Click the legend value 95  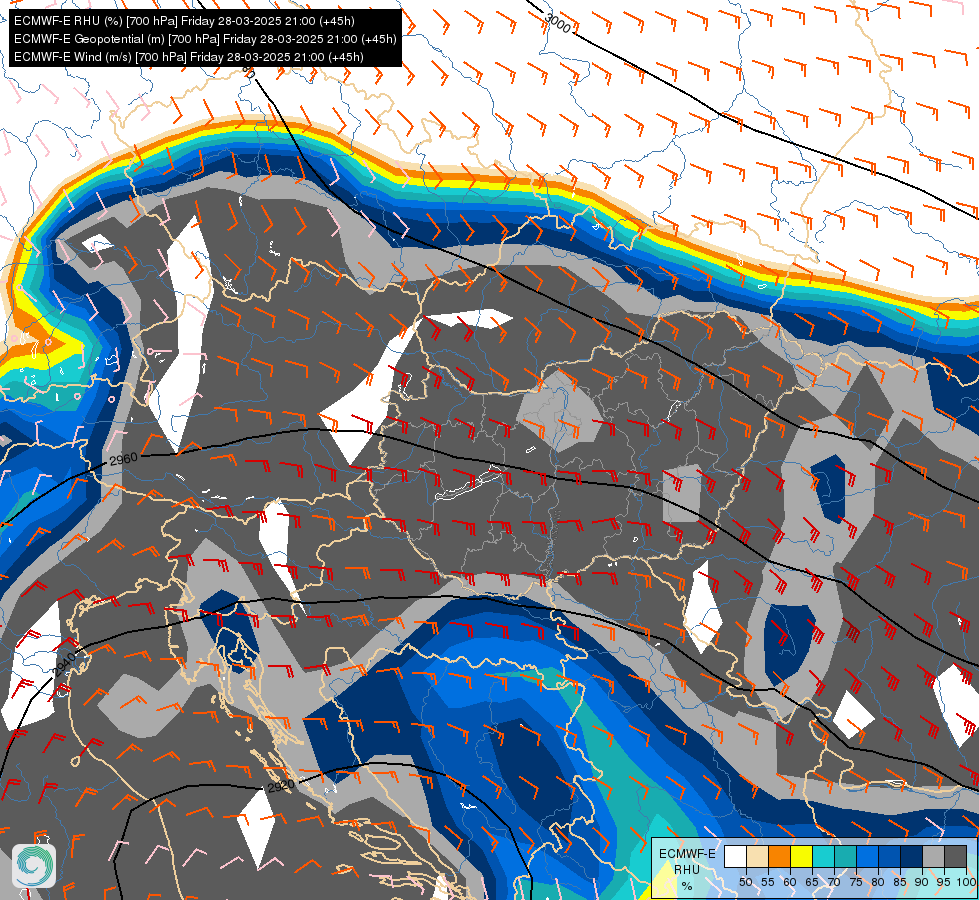point(943,883)
